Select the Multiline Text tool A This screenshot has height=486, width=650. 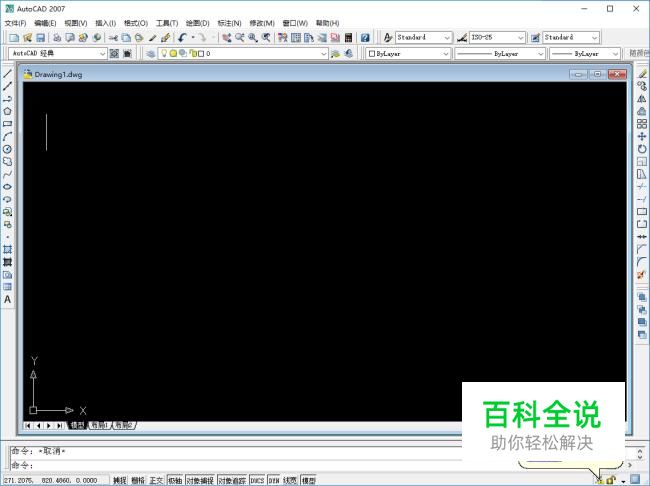(x=7, y=299)
